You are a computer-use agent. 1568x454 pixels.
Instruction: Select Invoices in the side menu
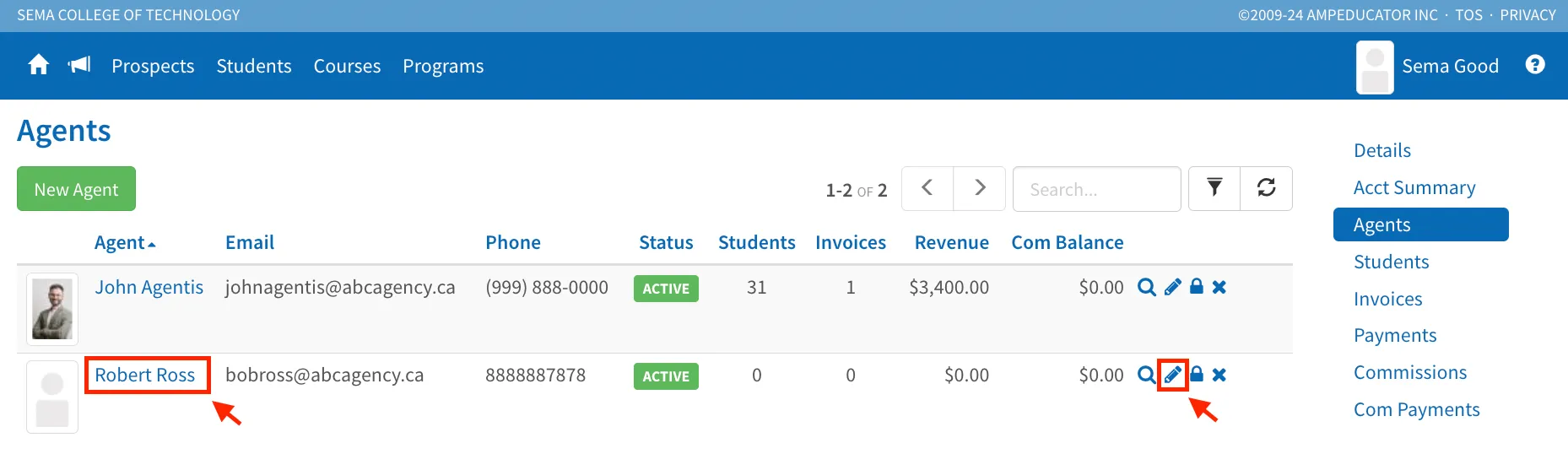click(x=1387, y=299)
